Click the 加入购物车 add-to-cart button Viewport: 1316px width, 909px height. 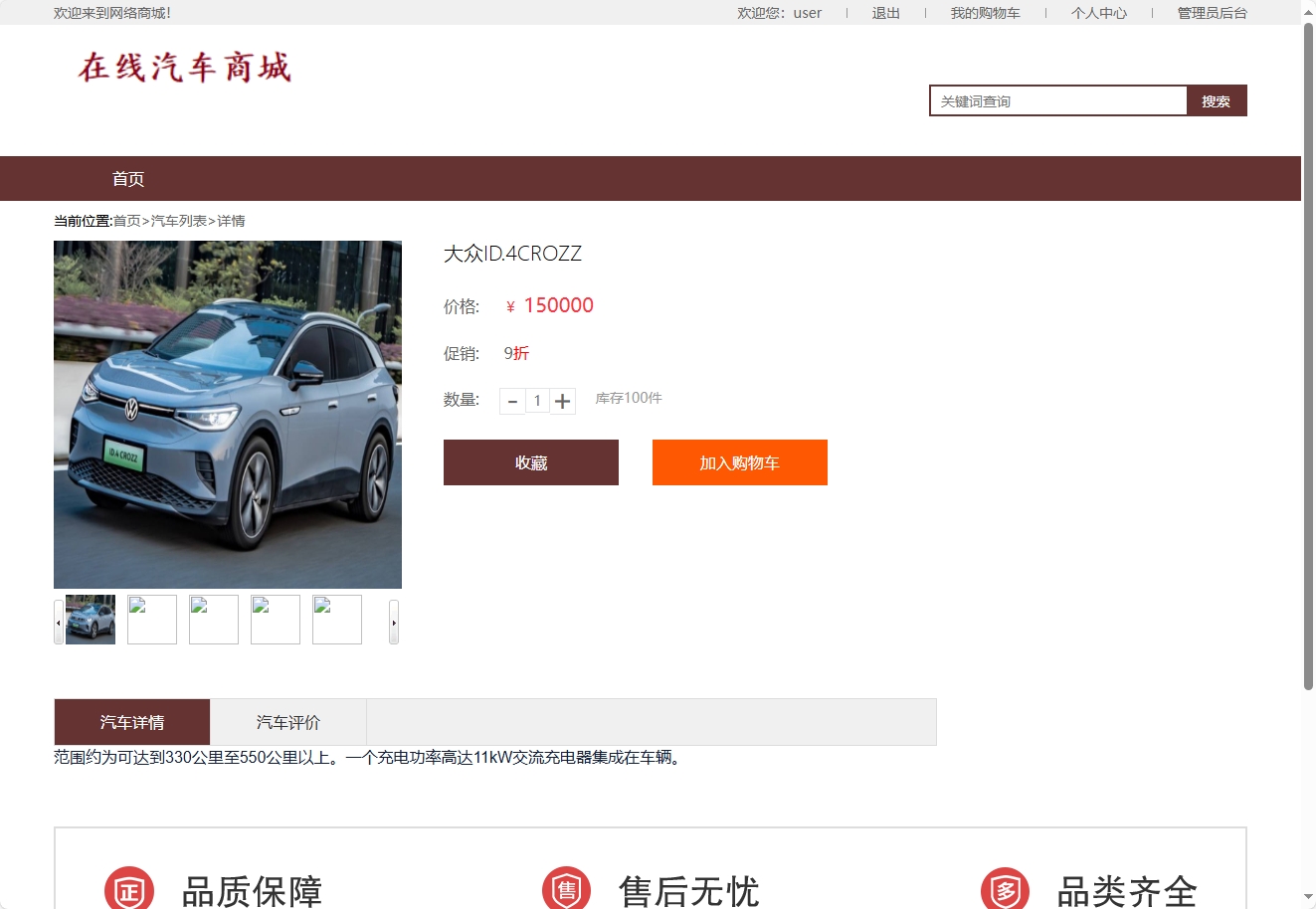tap(739, 461)
